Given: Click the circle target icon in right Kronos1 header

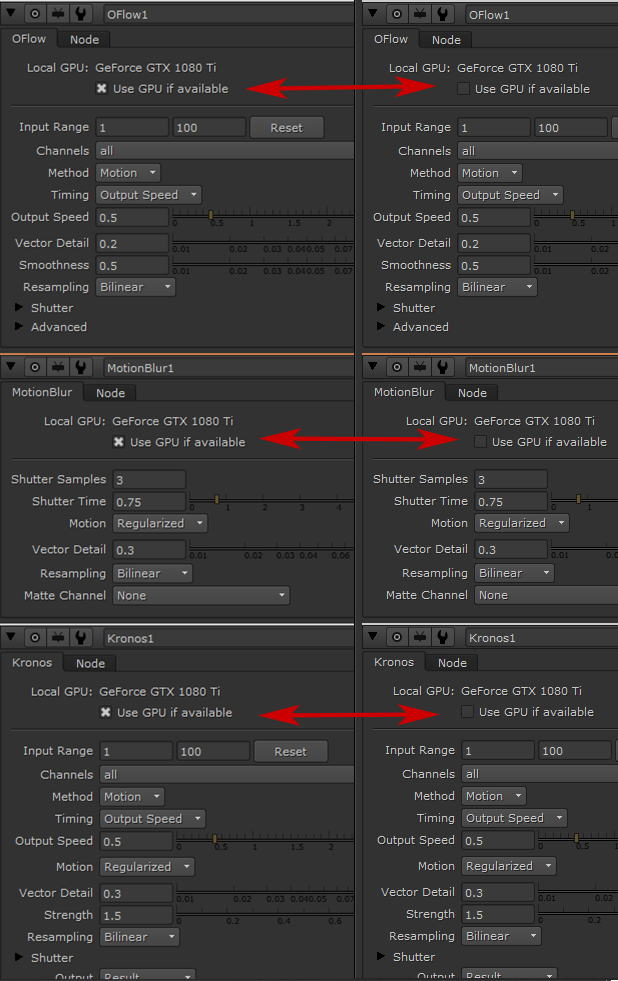Looking at the screenshot, I should pyautogui.click(x=398, y=637).
